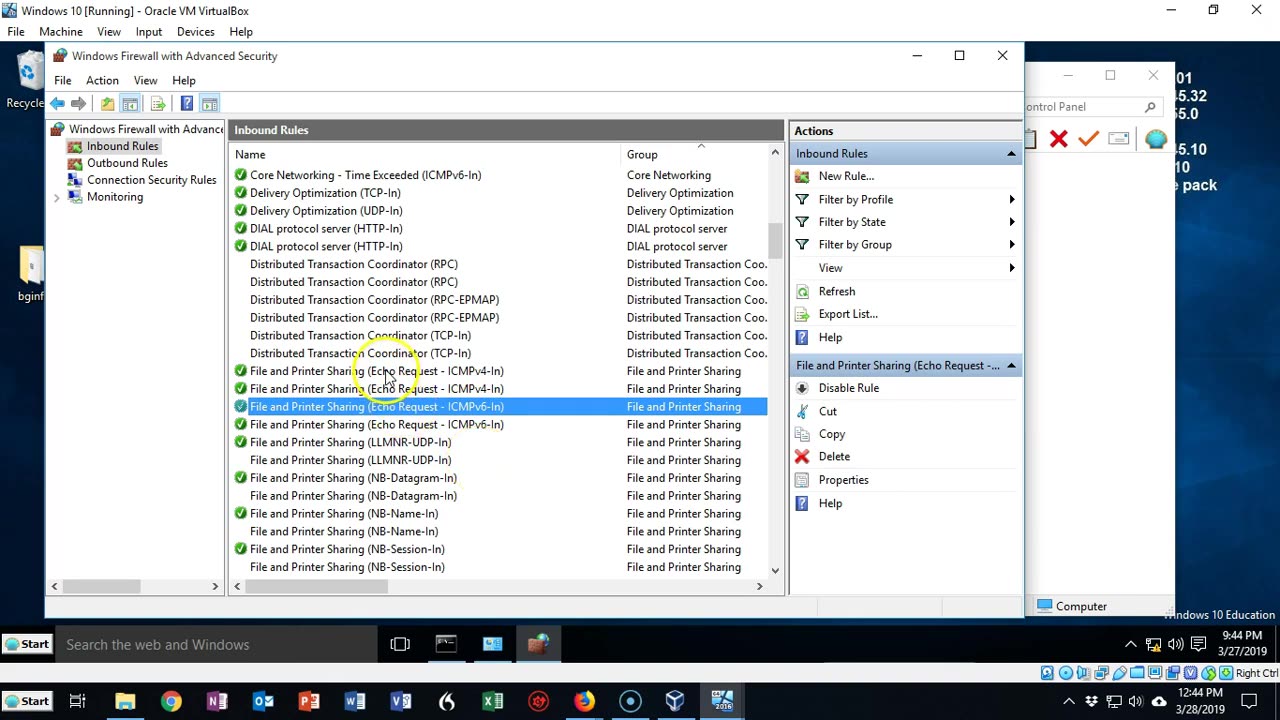This screenshot has width=1280, height=720.
Task: Open Properties of the selected rule
Action: pyautogui.click(x=843, y=480)
